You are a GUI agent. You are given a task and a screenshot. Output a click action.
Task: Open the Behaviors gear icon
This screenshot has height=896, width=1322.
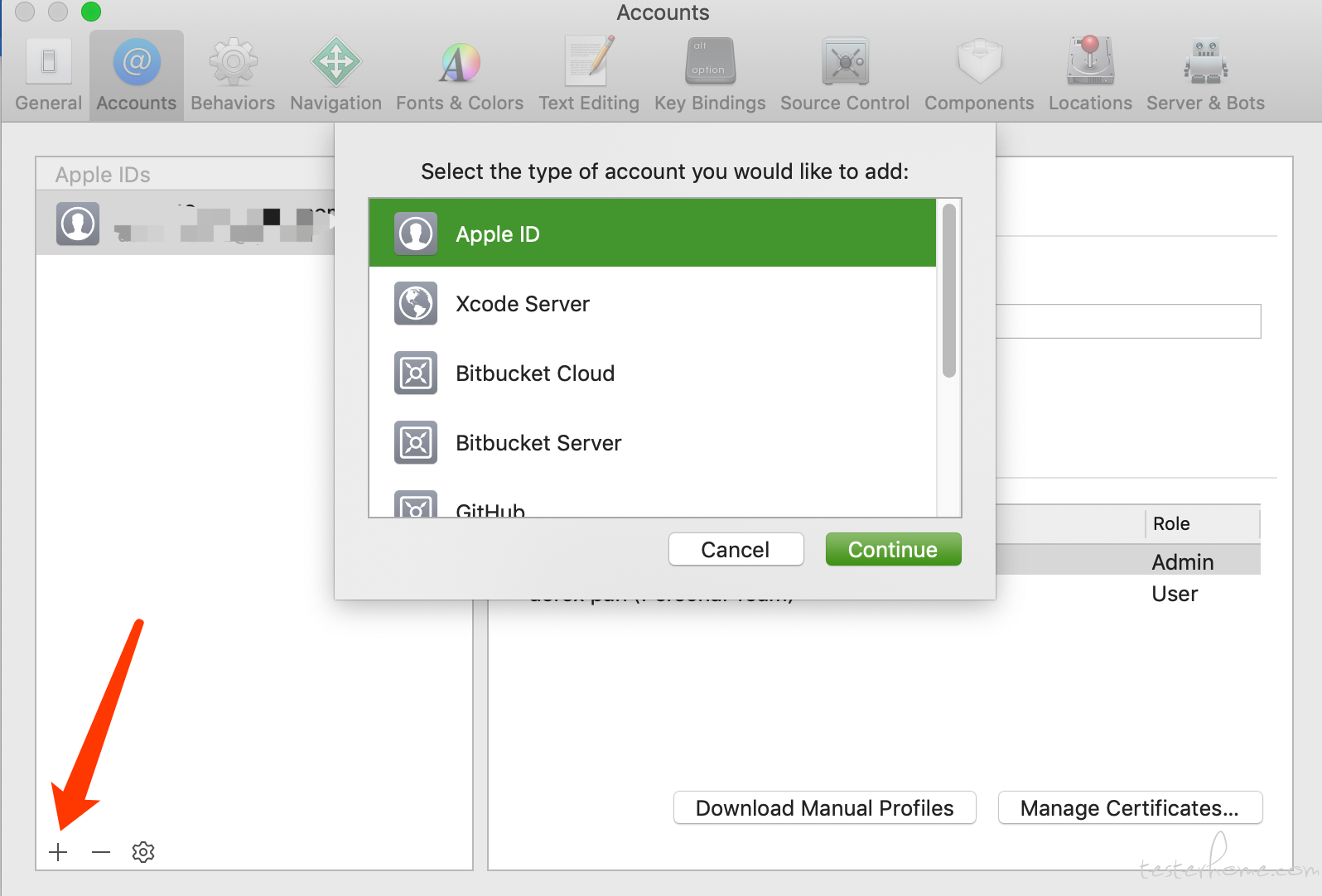pyautogui.click(x=233, y=62)
